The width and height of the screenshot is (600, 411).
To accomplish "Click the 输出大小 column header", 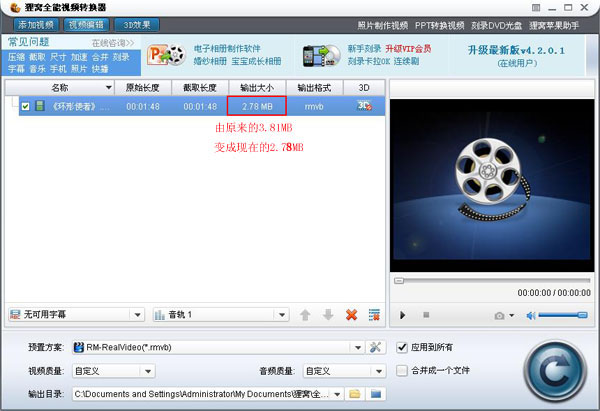I will [257, 88].
